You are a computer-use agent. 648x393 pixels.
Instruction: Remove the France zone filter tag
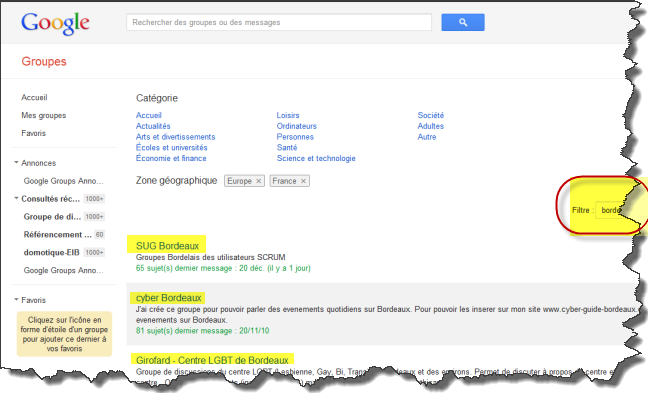point(303,181)
